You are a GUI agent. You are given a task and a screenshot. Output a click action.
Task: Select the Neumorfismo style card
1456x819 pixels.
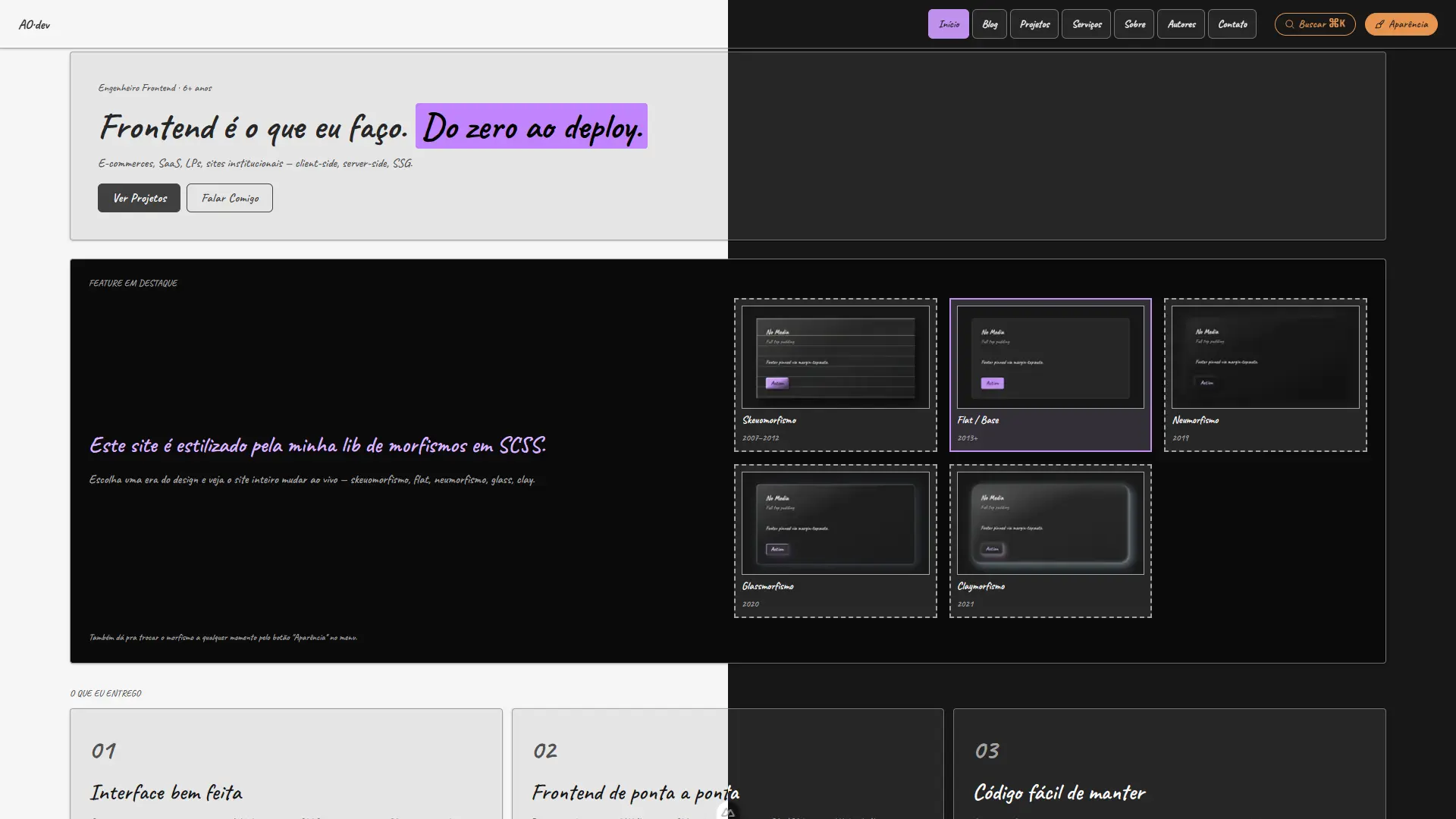point(1266,375)
